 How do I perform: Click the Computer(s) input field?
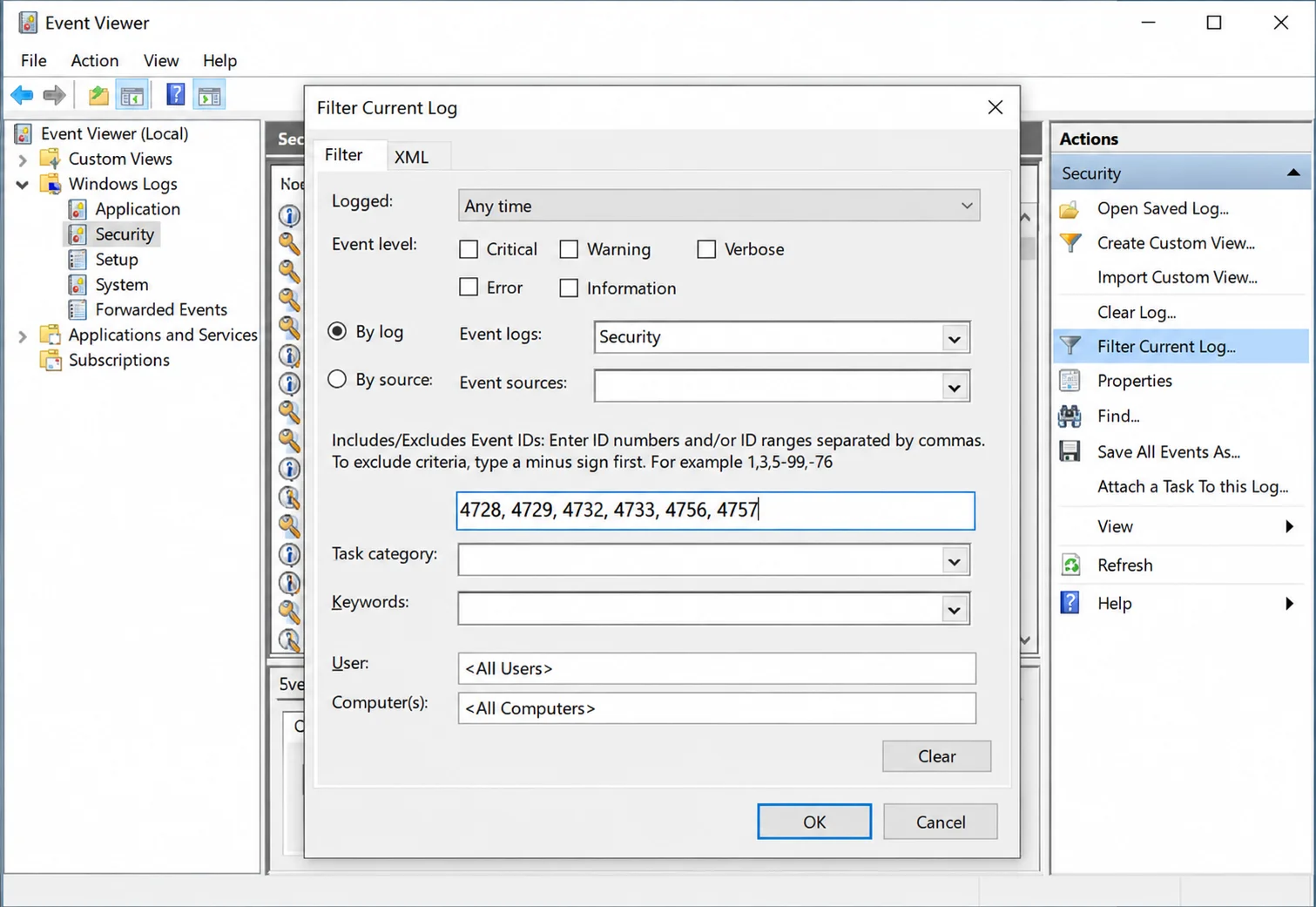(717, 708)
